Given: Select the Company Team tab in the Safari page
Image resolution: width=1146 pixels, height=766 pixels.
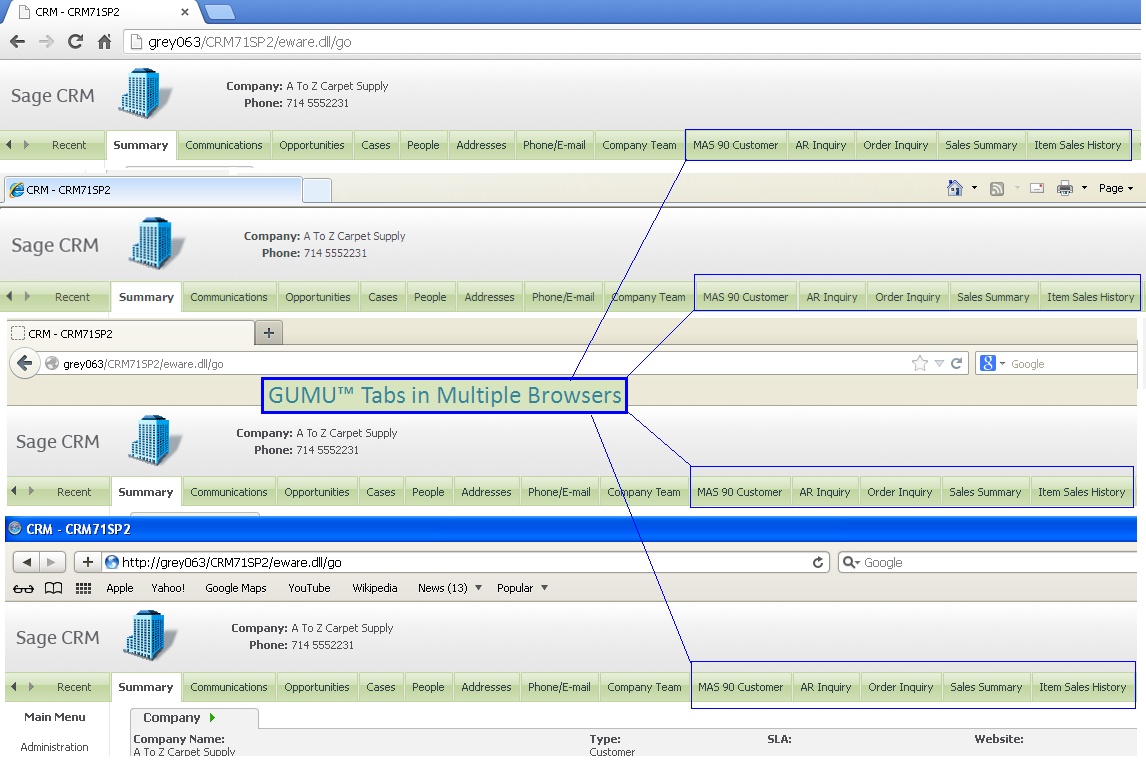Looking at the screenshot, I should pos(644,687).
